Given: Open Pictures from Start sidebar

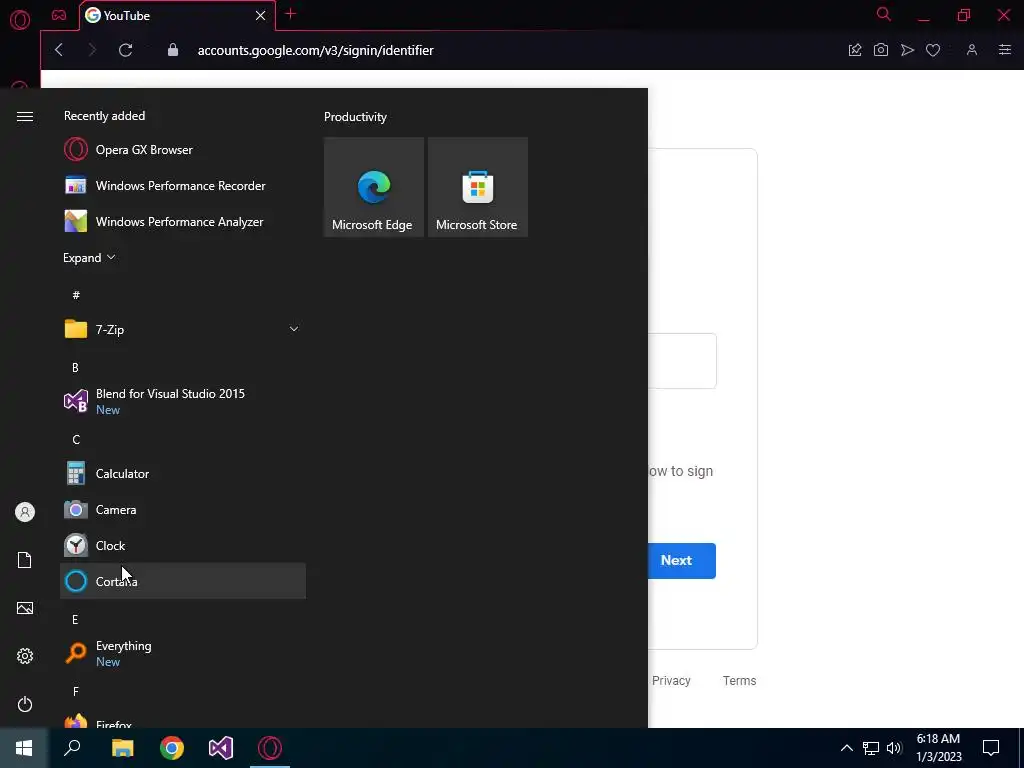Looking at the screenshot, I should coord(25,608).
